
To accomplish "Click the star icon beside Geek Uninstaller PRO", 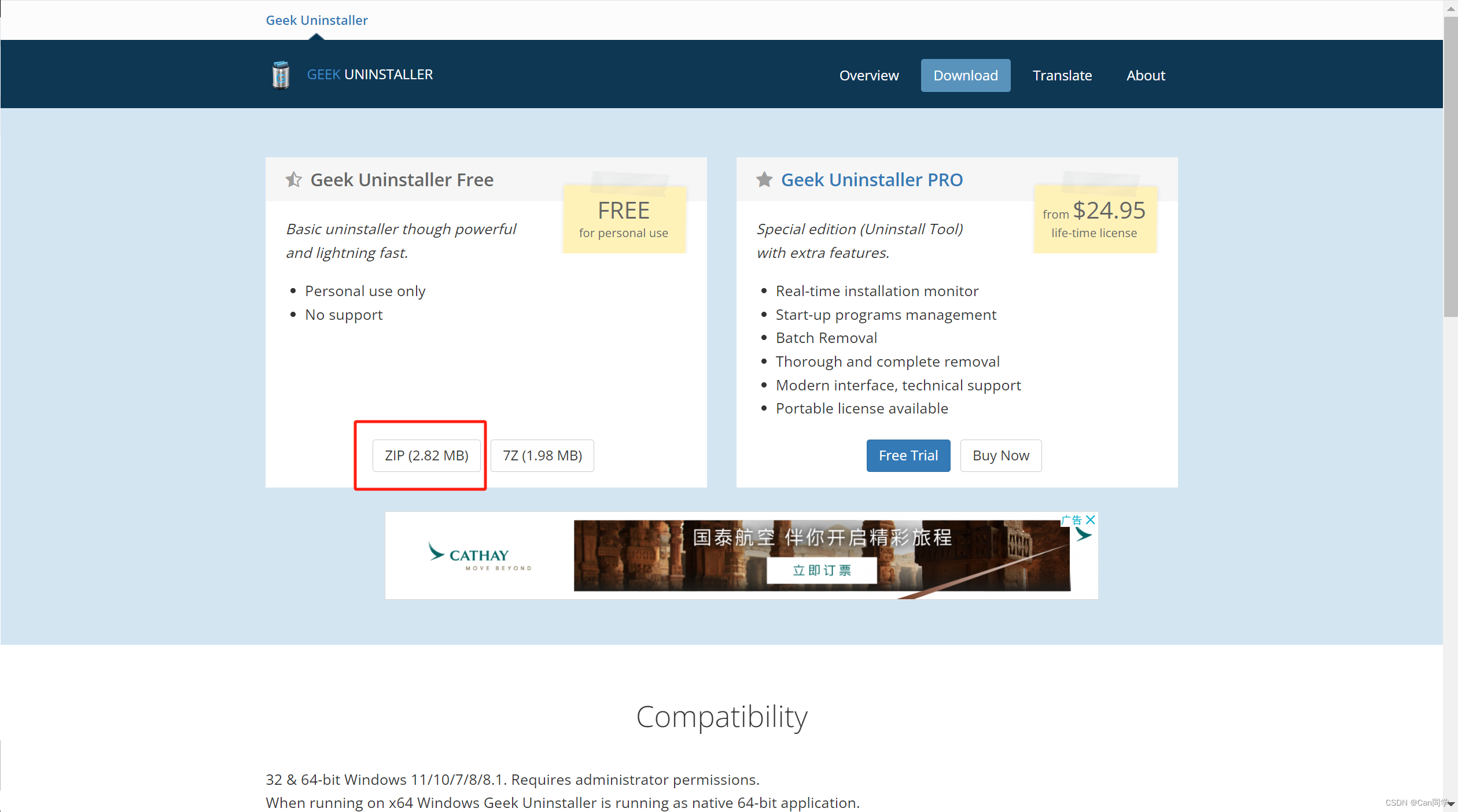I will pyautogui.click(x=764, y=180).
